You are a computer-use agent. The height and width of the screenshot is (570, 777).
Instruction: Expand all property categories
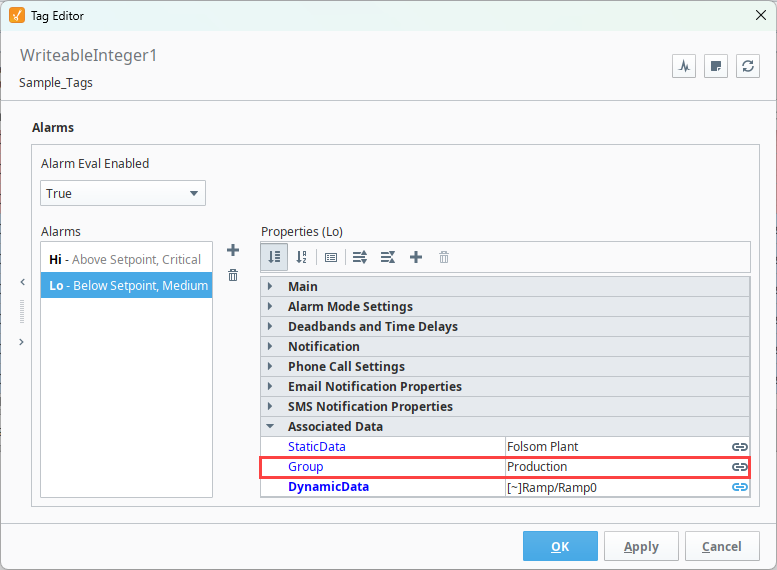(x=360, y=257)
